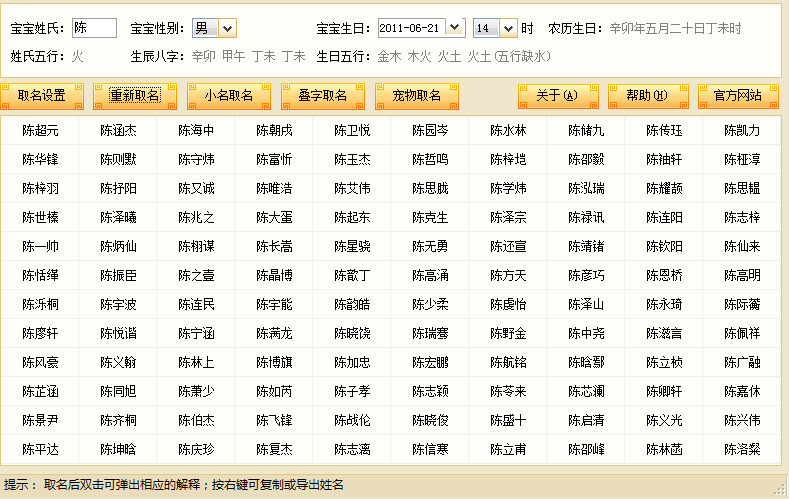Click the 小名取名 button

click(x=229, y=96)
